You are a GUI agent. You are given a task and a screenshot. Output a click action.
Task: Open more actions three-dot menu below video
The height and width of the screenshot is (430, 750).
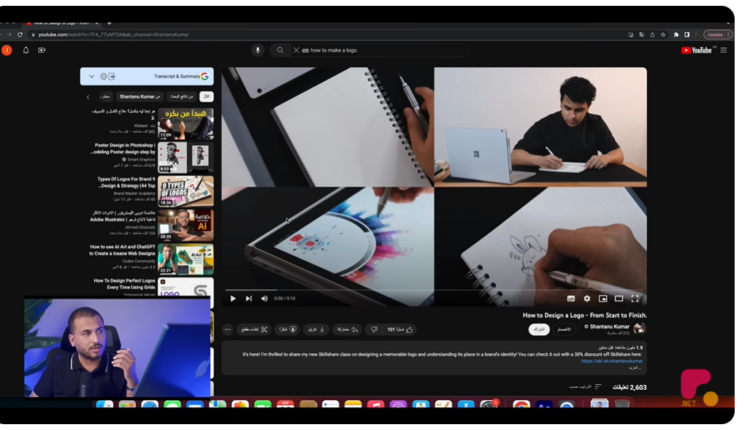click(228, 329)
